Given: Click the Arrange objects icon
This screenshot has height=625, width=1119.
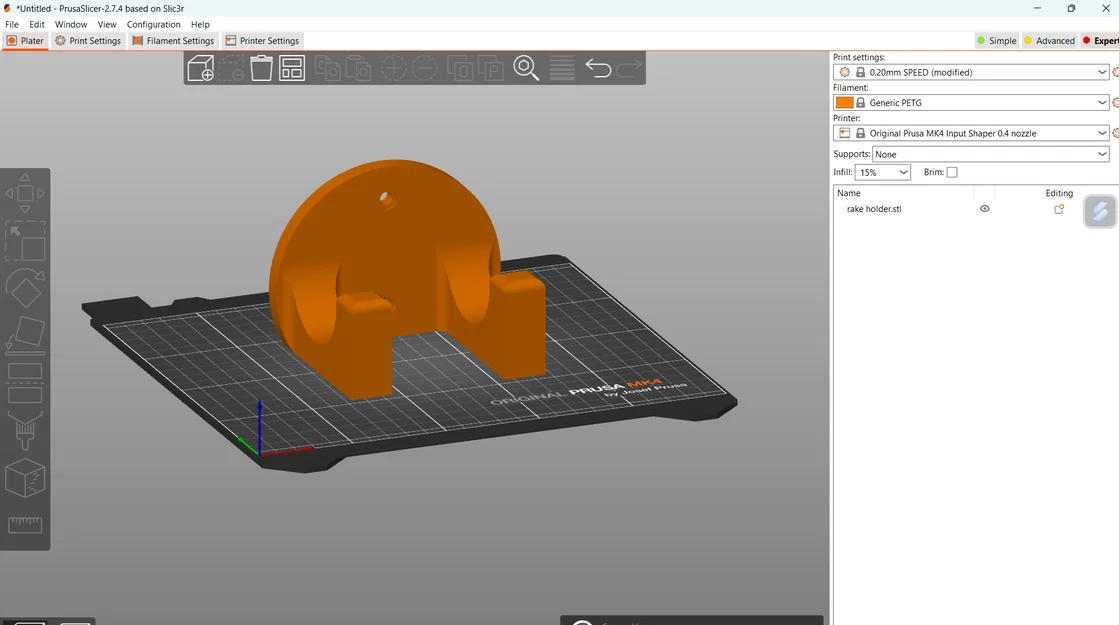Looking at the screenshot, I should 292,69.
